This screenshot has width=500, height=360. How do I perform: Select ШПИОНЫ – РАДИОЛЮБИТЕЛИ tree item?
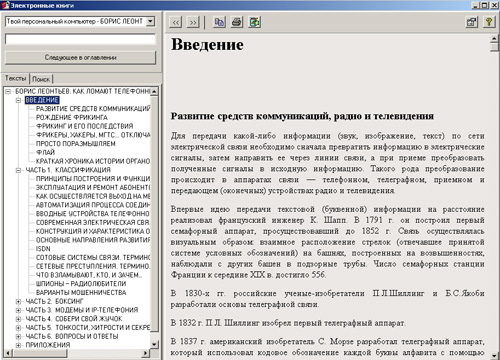pos(81,284)
